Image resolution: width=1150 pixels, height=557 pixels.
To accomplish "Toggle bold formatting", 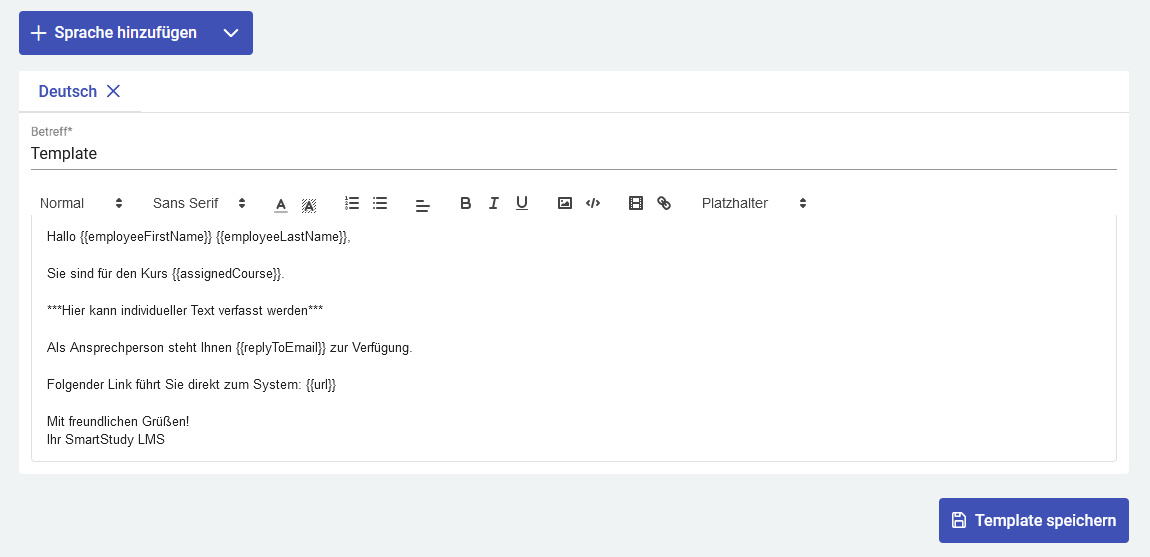I will [x=465, y=203].
